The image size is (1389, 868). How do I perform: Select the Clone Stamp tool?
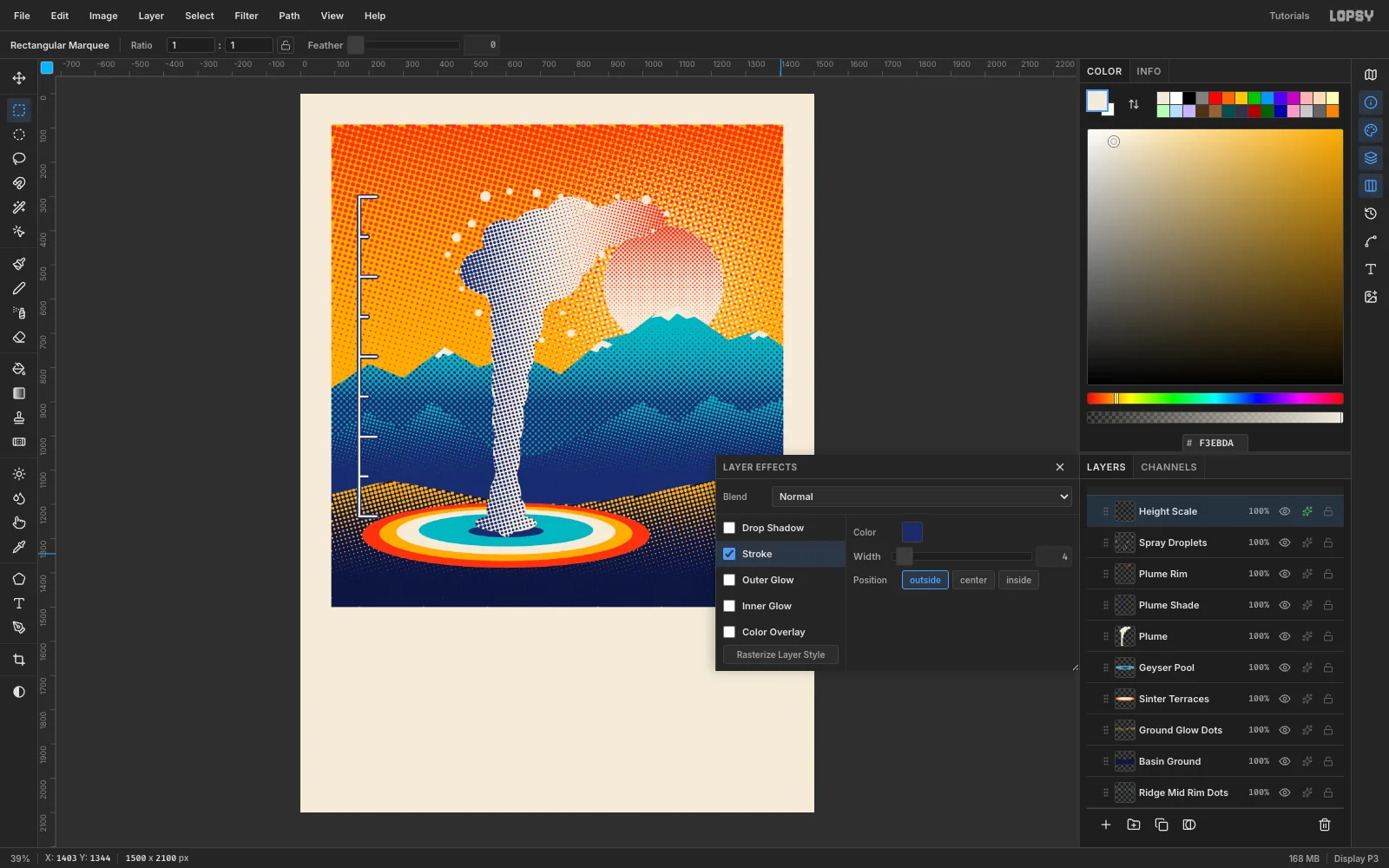[19, 418]
